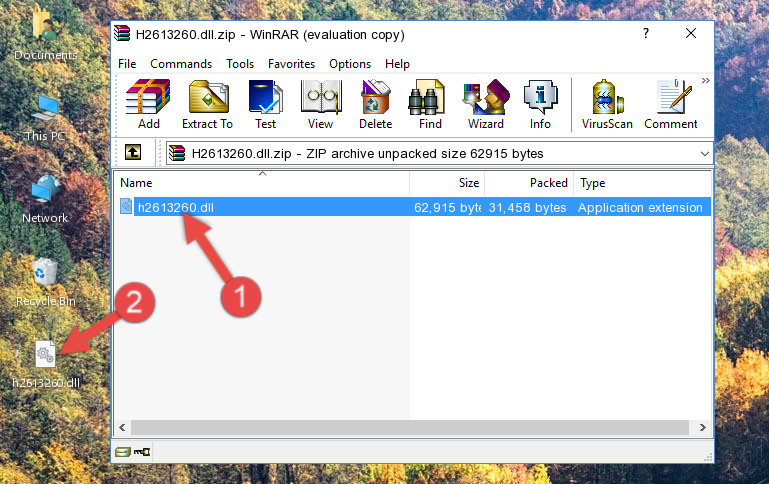The height and width of the screenshot is (484, 769).
Task: Expand the hidden toolbar items chevron
Action: 705,80
